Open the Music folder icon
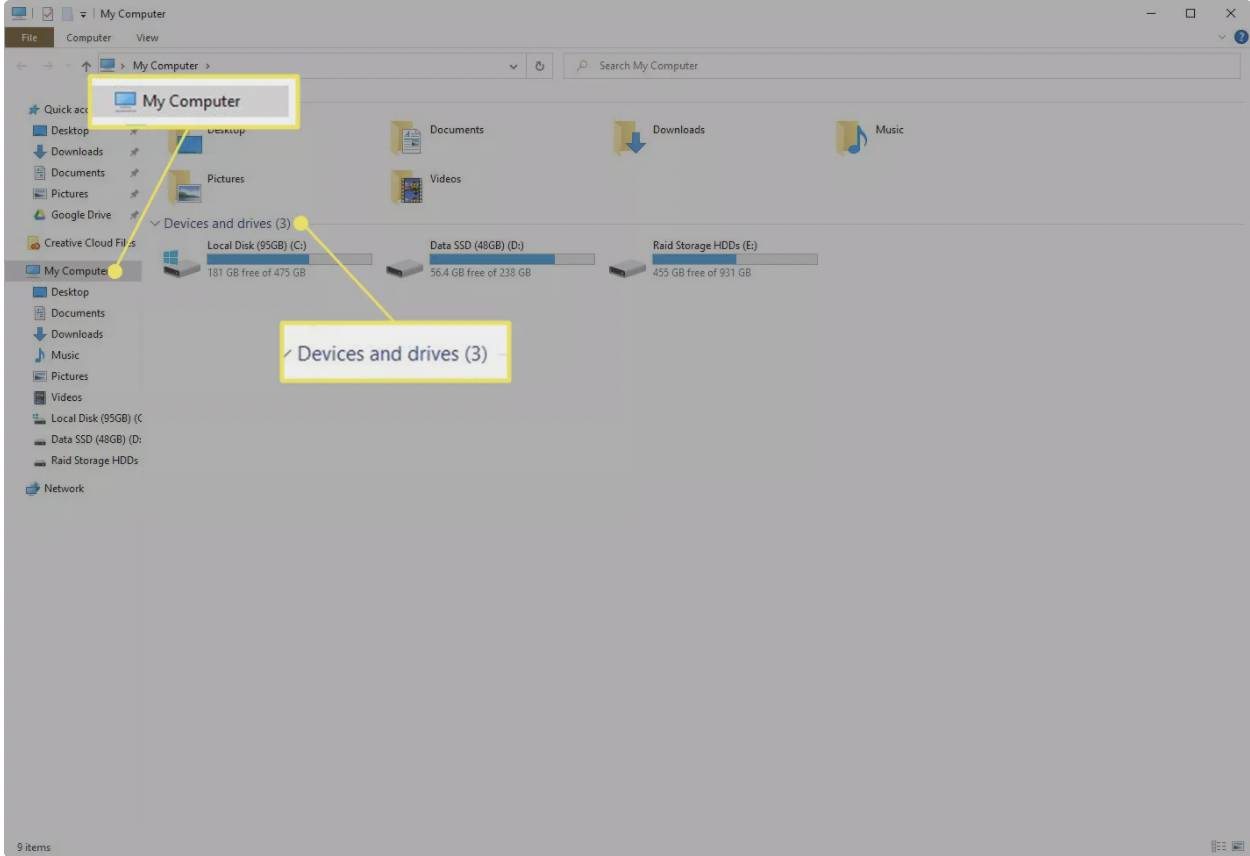The height and width of the screenshot is (856, 1250). coord(852,138)
